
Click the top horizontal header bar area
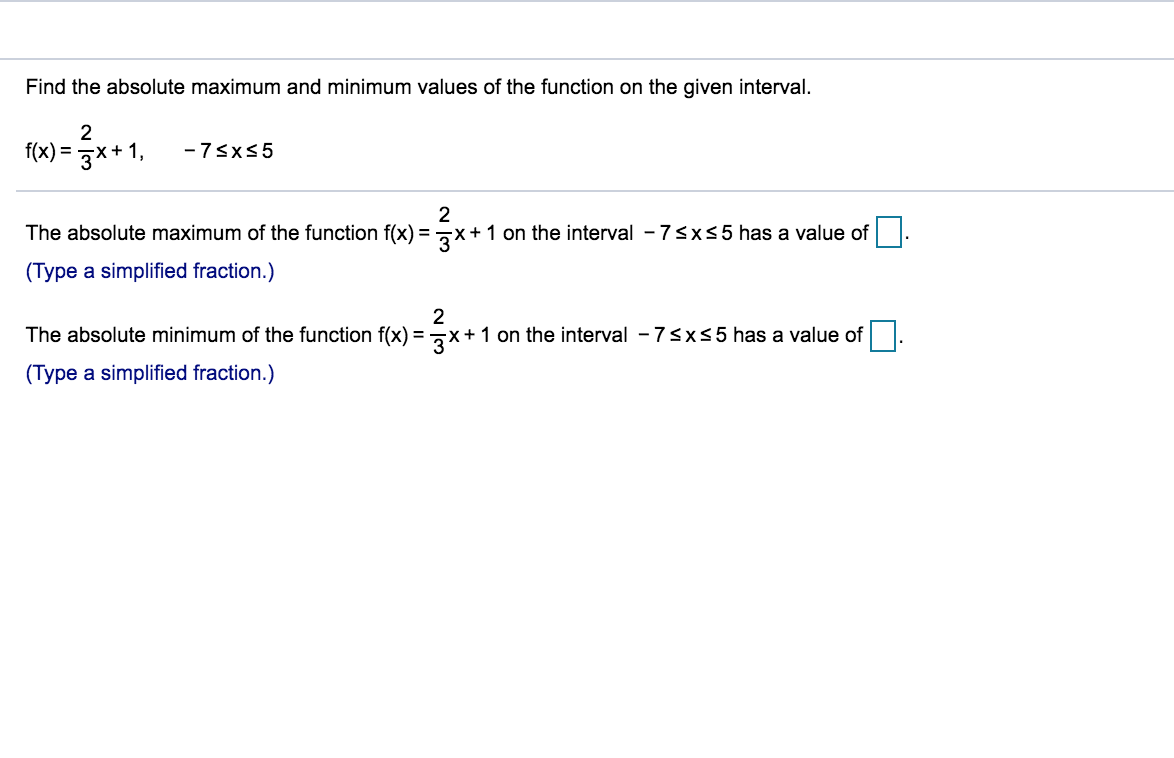587,30
